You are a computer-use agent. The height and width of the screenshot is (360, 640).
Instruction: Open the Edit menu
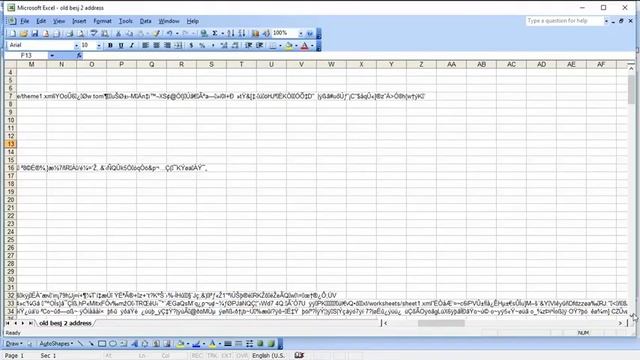click(41, 21)
